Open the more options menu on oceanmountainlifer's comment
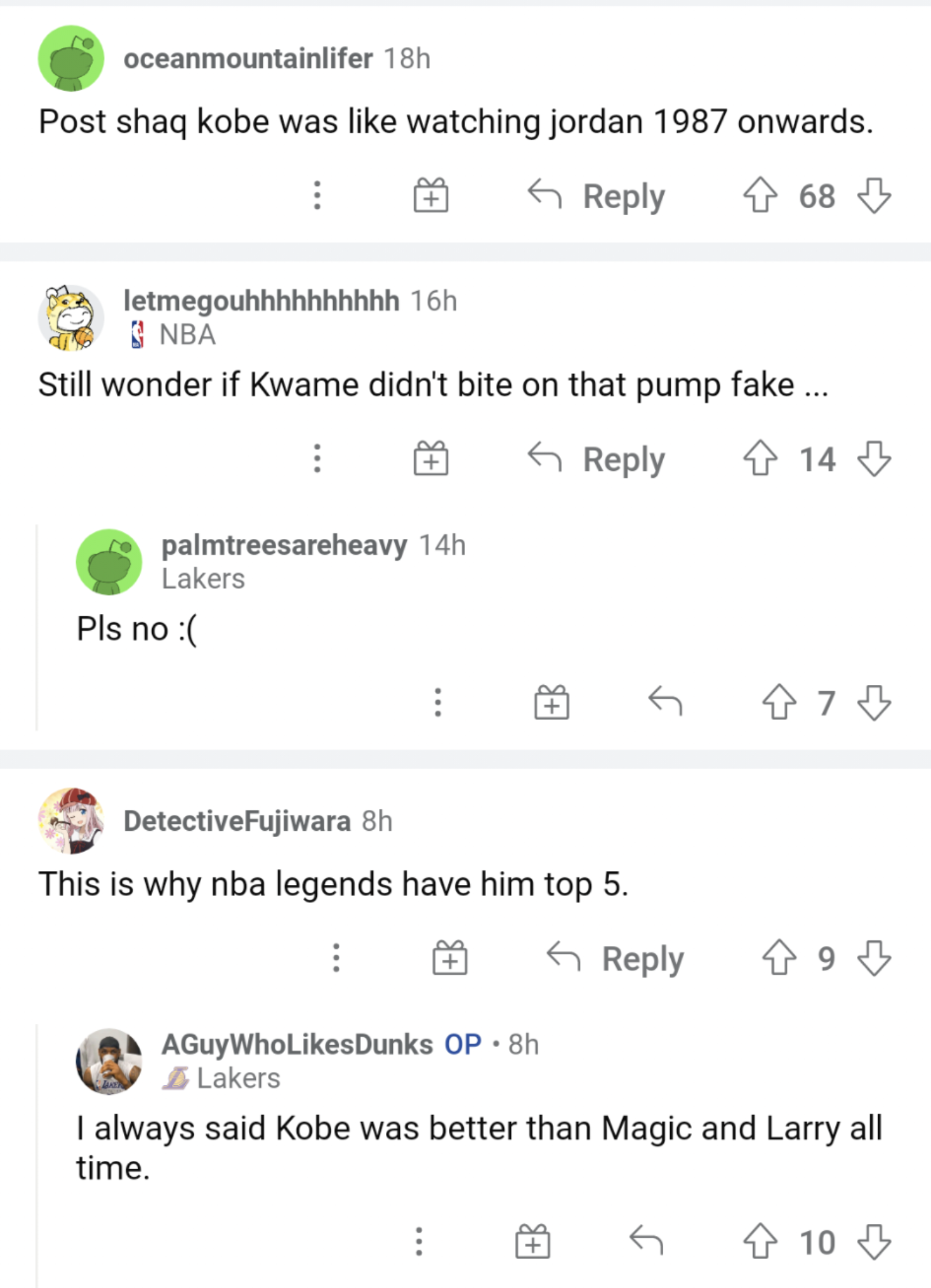 pos(317,196)
